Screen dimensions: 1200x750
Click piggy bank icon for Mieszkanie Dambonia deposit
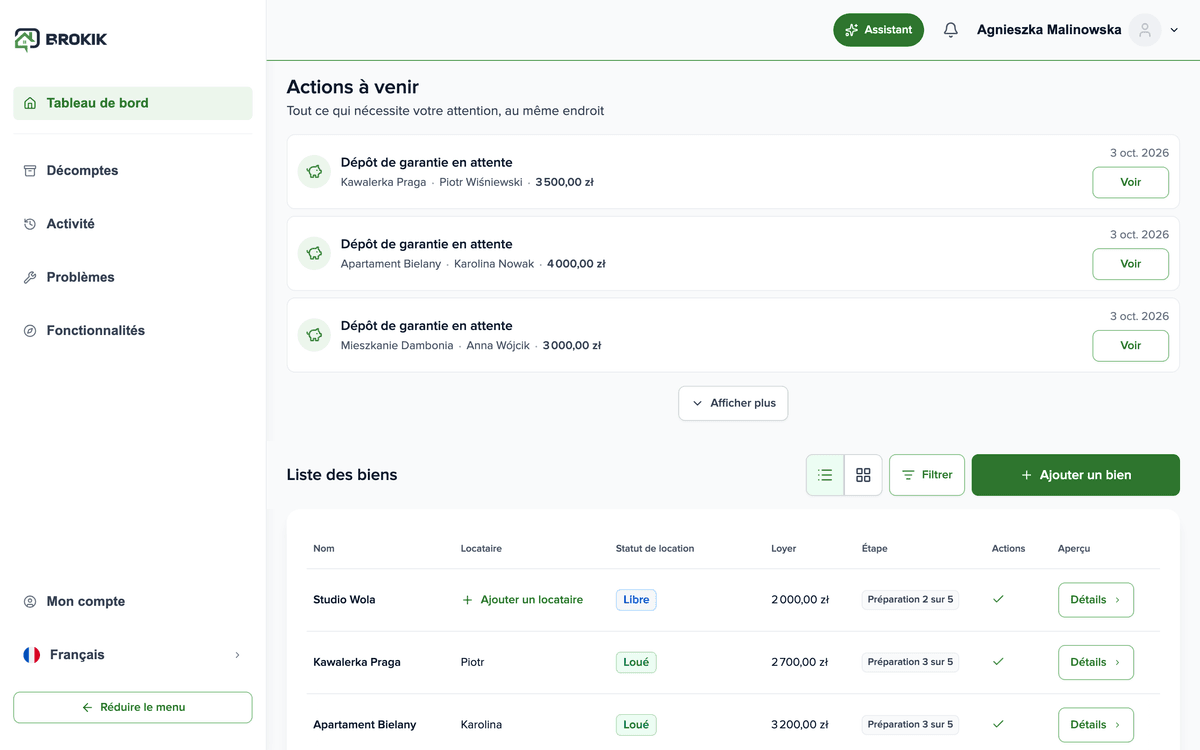pos(314,335)
